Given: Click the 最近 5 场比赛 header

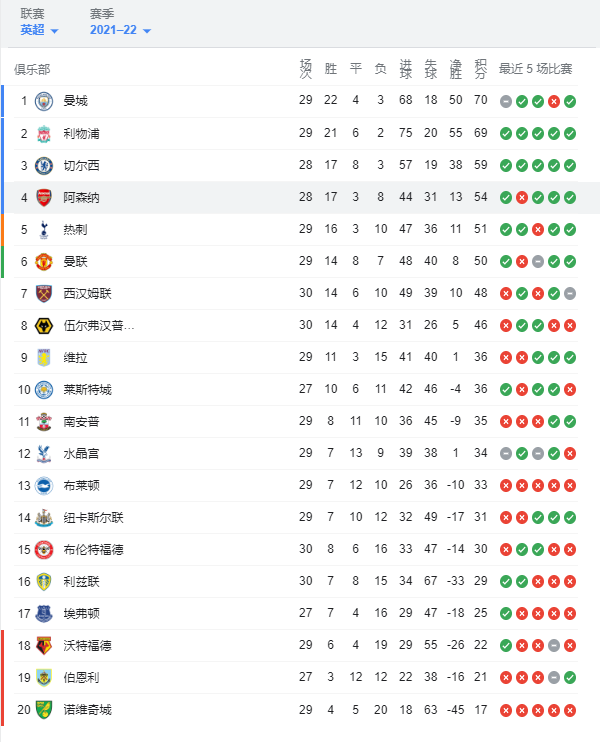Looking at the screenshot, I should tap(536, 69).
